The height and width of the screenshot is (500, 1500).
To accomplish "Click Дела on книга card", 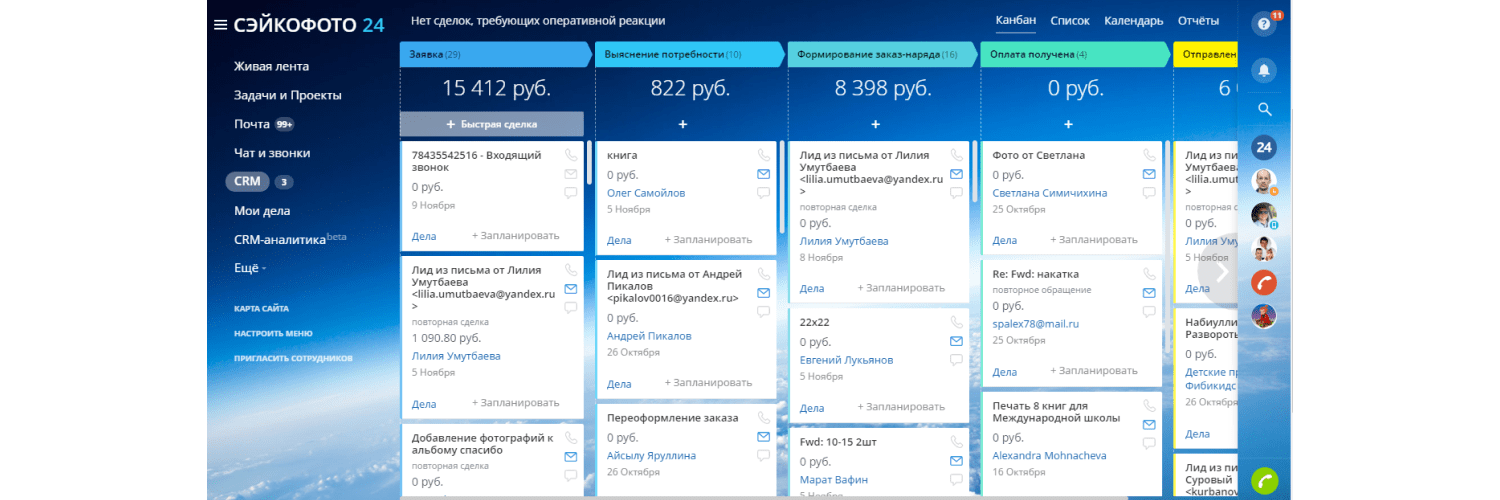I will pyautogui.click(x=619, y=240).
